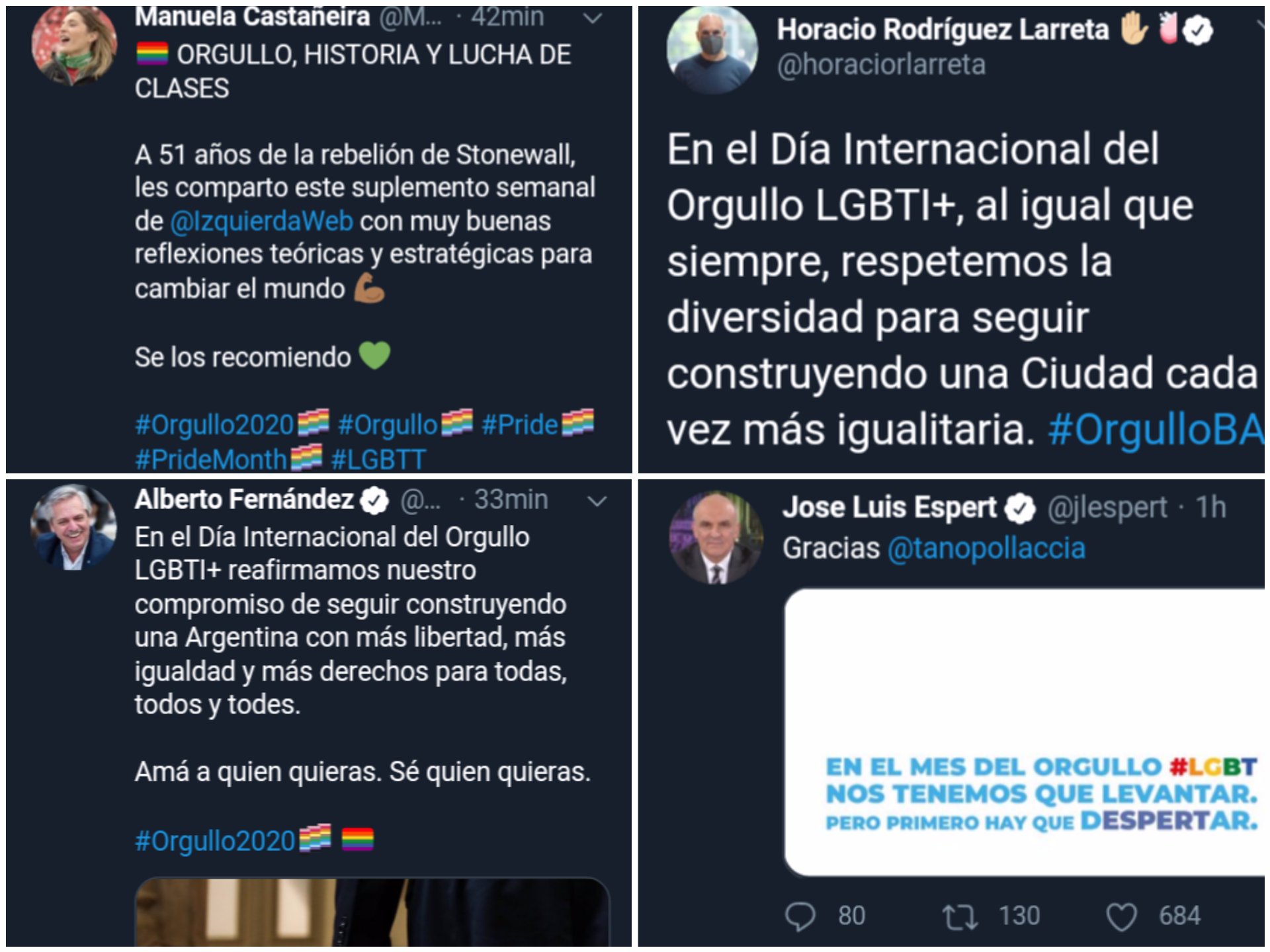1270x952 pixels.
Task: Expand options chevron on Castañeira's tweet
Action: coord(593,19)
